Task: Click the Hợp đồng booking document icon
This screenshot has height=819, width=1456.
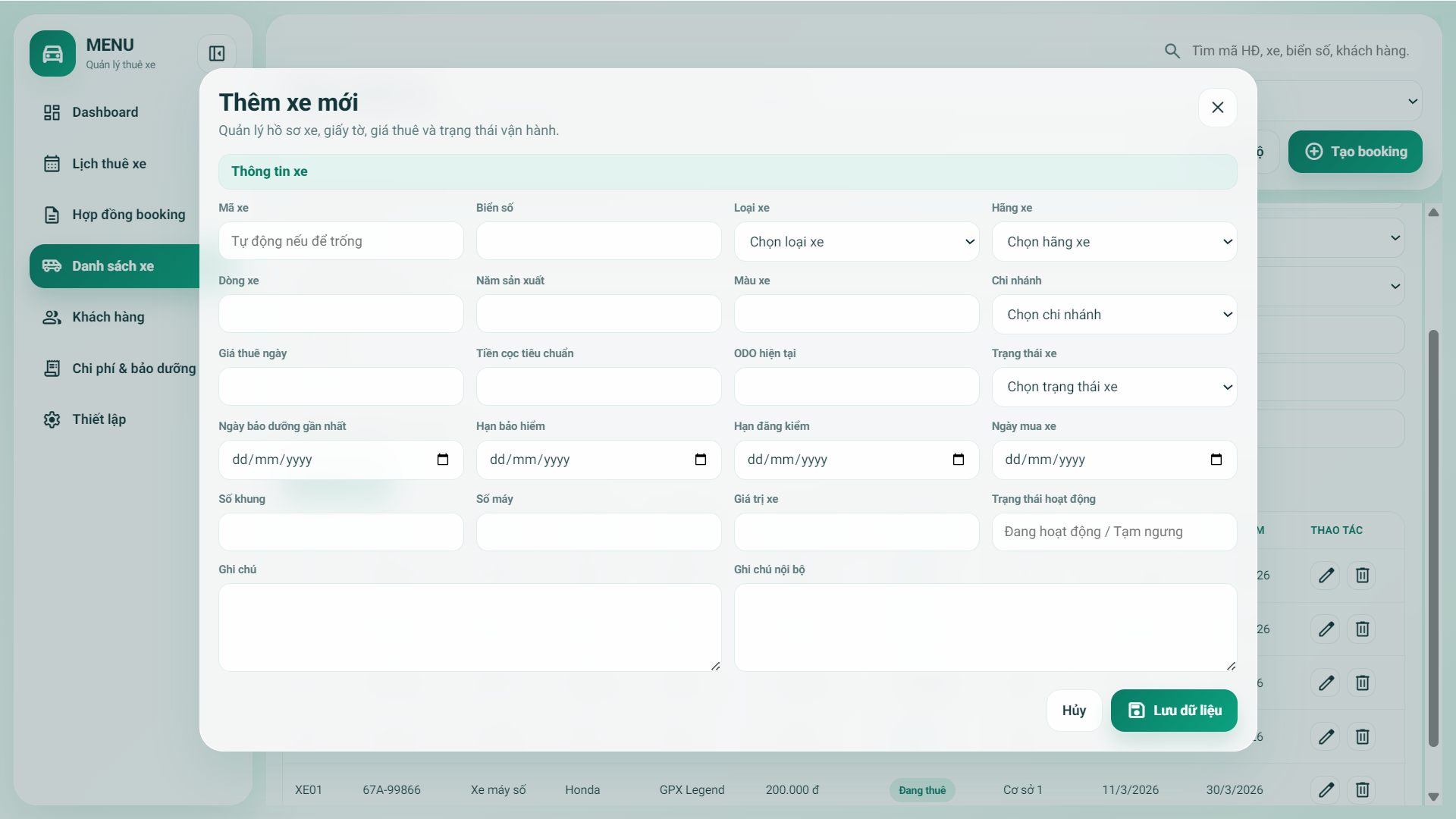Action: [x=52, y=215]
